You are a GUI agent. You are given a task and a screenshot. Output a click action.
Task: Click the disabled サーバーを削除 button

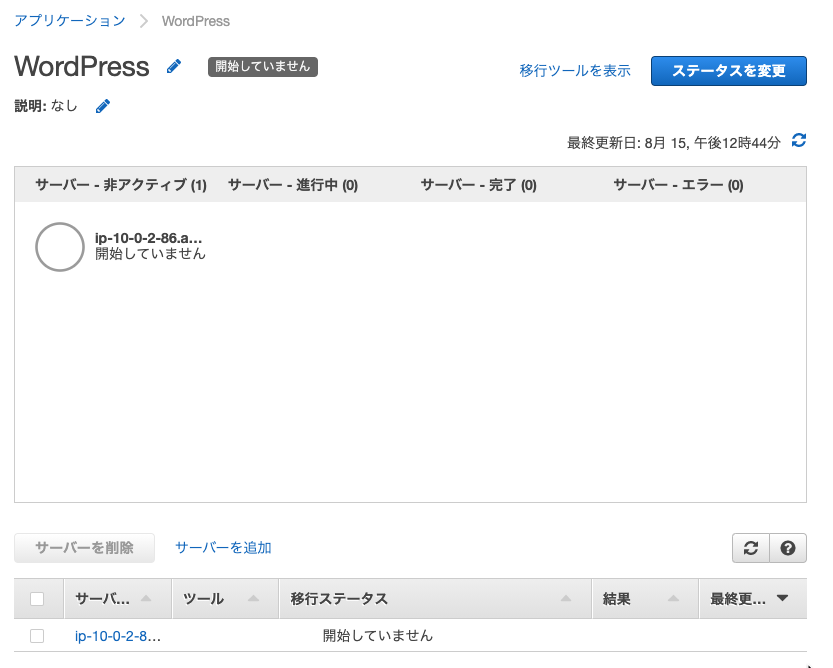tap(84, 548)
